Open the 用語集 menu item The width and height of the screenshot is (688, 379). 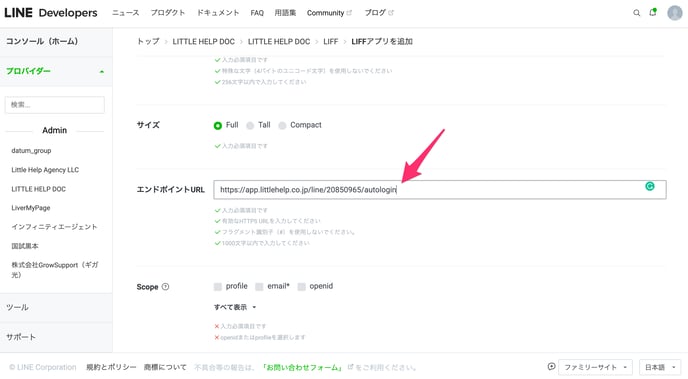285,13
